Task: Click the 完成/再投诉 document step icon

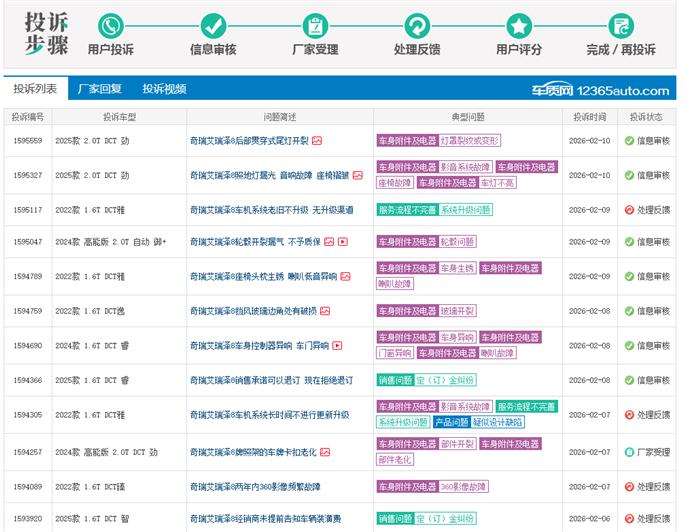Action: point(620,25)
